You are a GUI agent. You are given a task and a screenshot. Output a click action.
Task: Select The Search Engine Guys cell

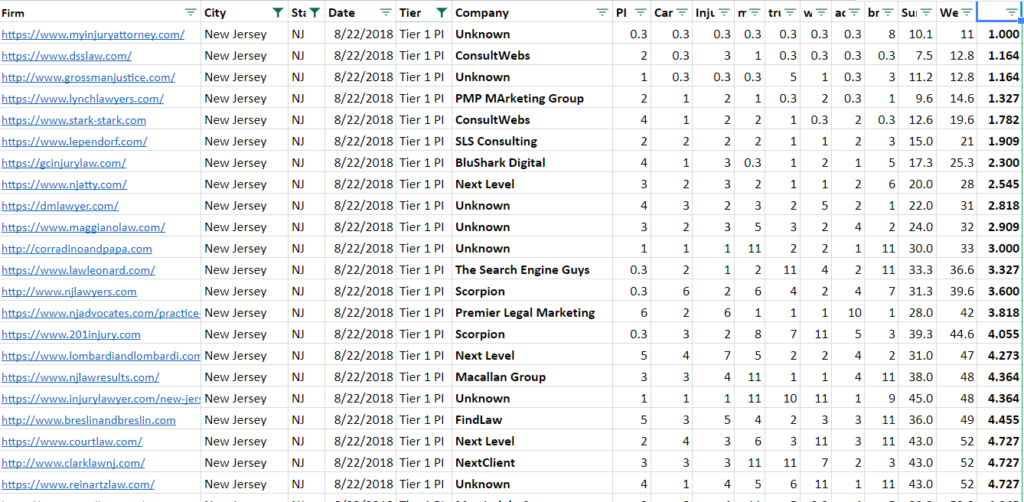532,270
